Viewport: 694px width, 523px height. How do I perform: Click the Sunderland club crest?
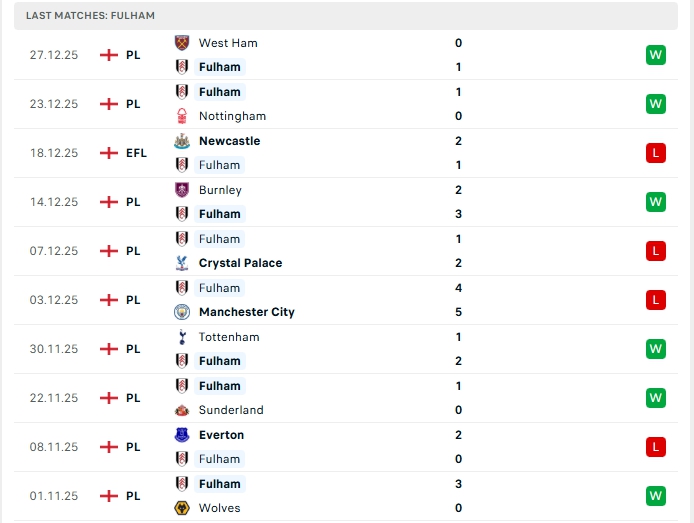tap(182, 410)
